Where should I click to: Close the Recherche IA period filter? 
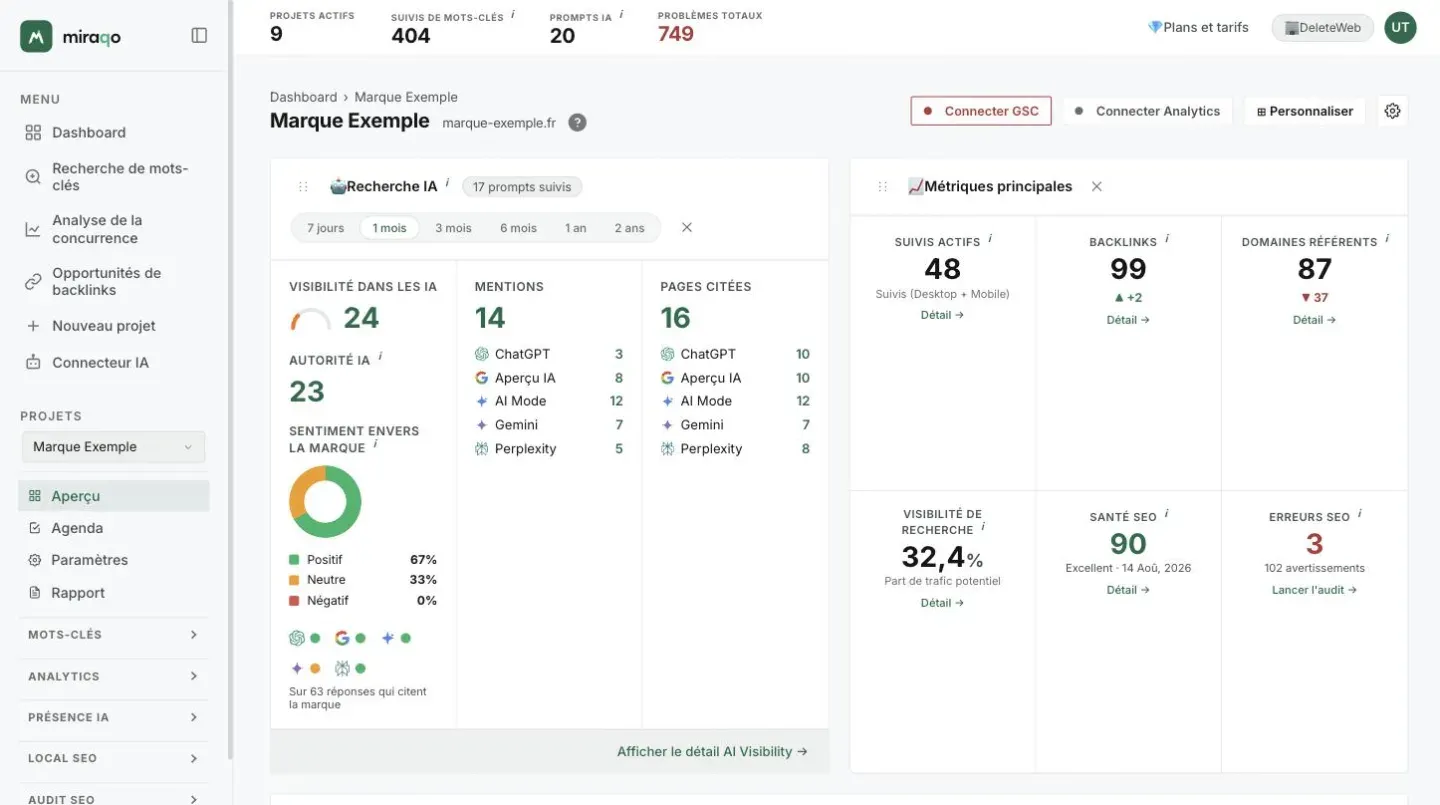pos(687,228)
